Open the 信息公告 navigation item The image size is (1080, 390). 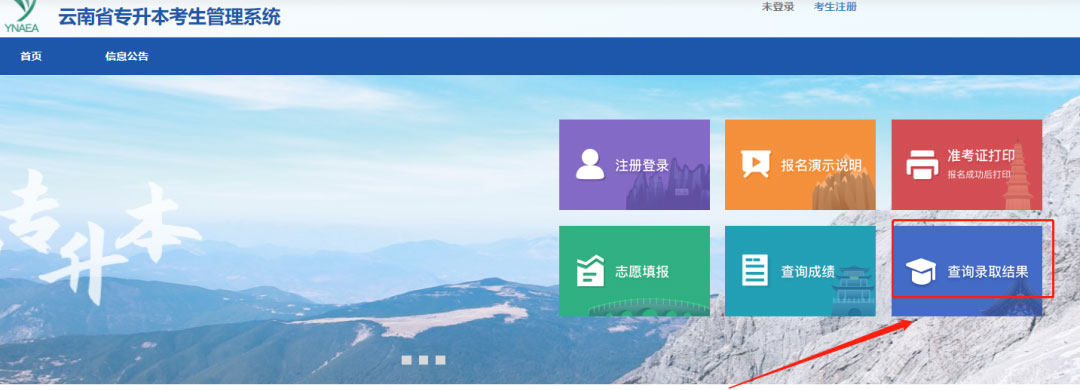point(127,57)
